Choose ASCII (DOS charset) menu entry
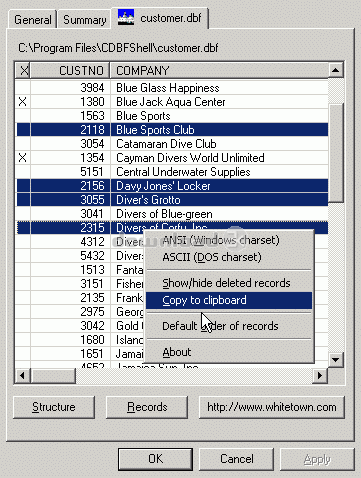Viewport: 361px width, 478px height. tap(229, 257)
